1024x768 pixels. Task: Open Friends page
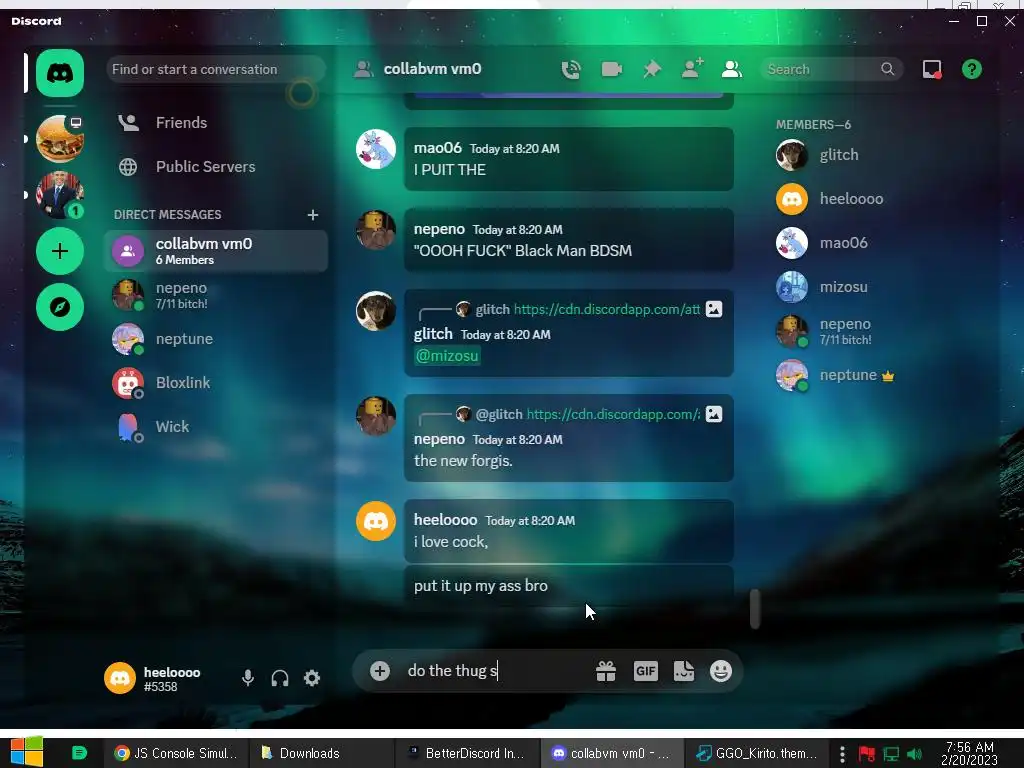pos(216,123)
